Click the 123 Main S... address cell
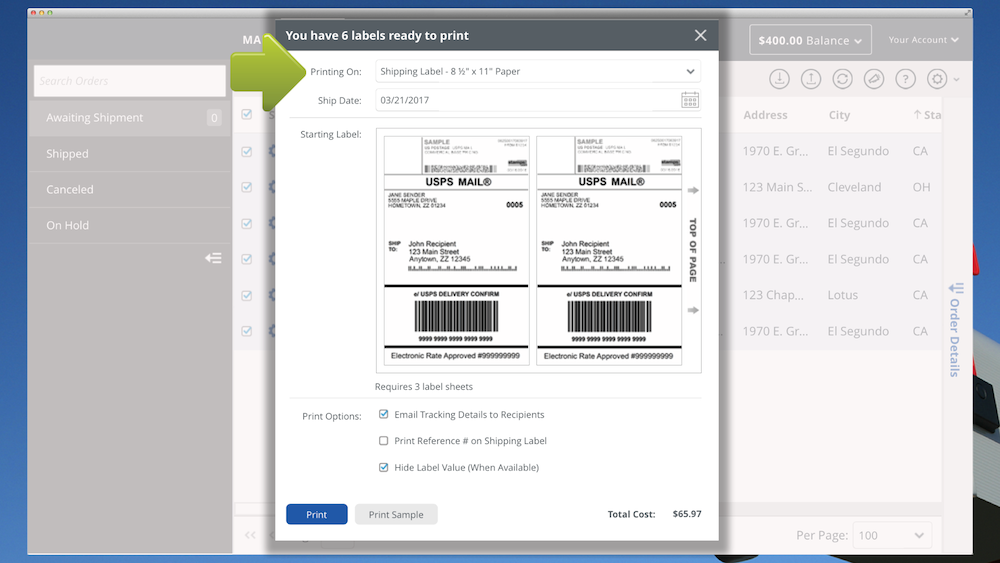This screenshot has height=563, width=1000. 777,187
